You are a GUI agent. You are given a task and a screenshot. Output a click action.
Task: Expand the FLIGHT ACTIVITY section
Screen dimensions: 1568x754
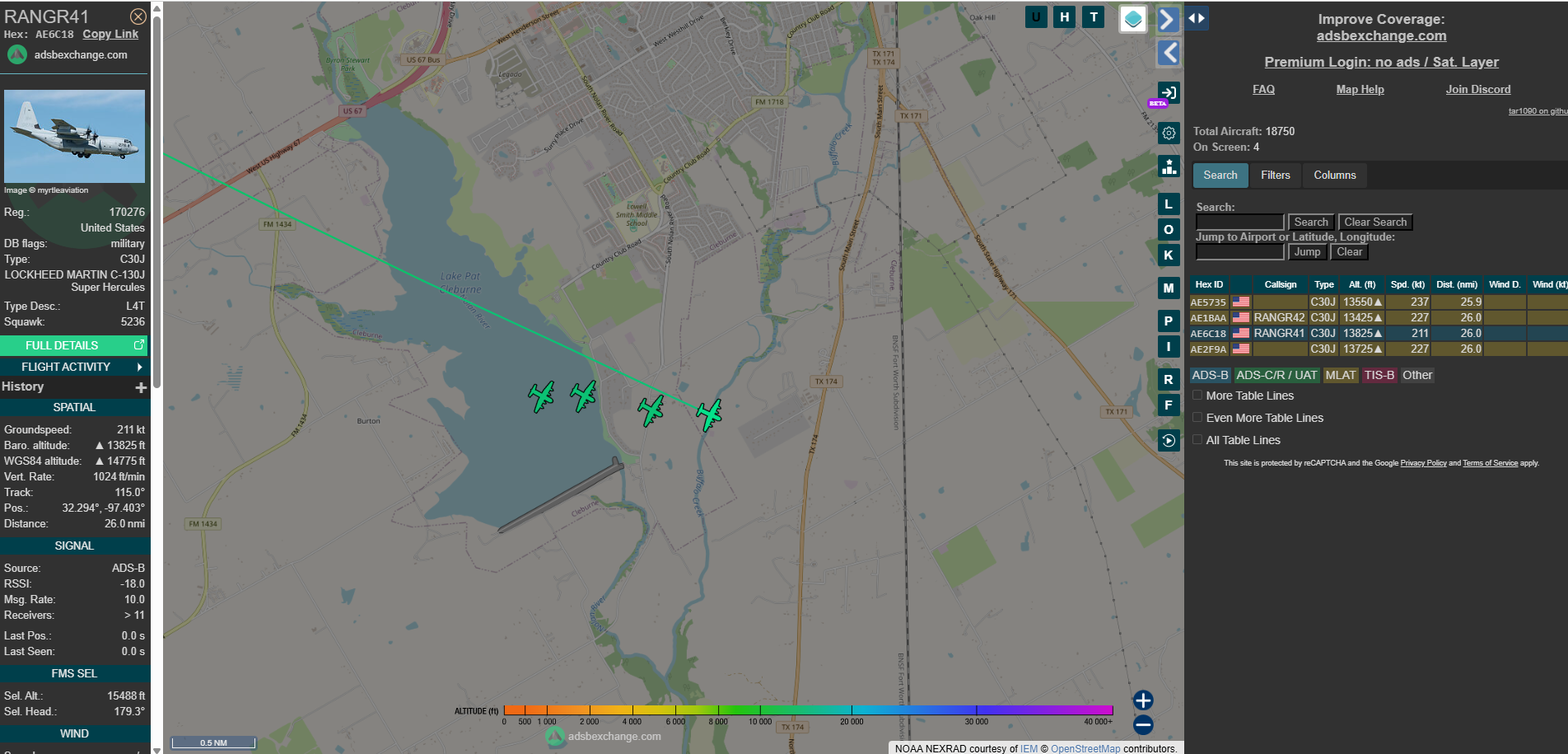click(x=74, y=367)
